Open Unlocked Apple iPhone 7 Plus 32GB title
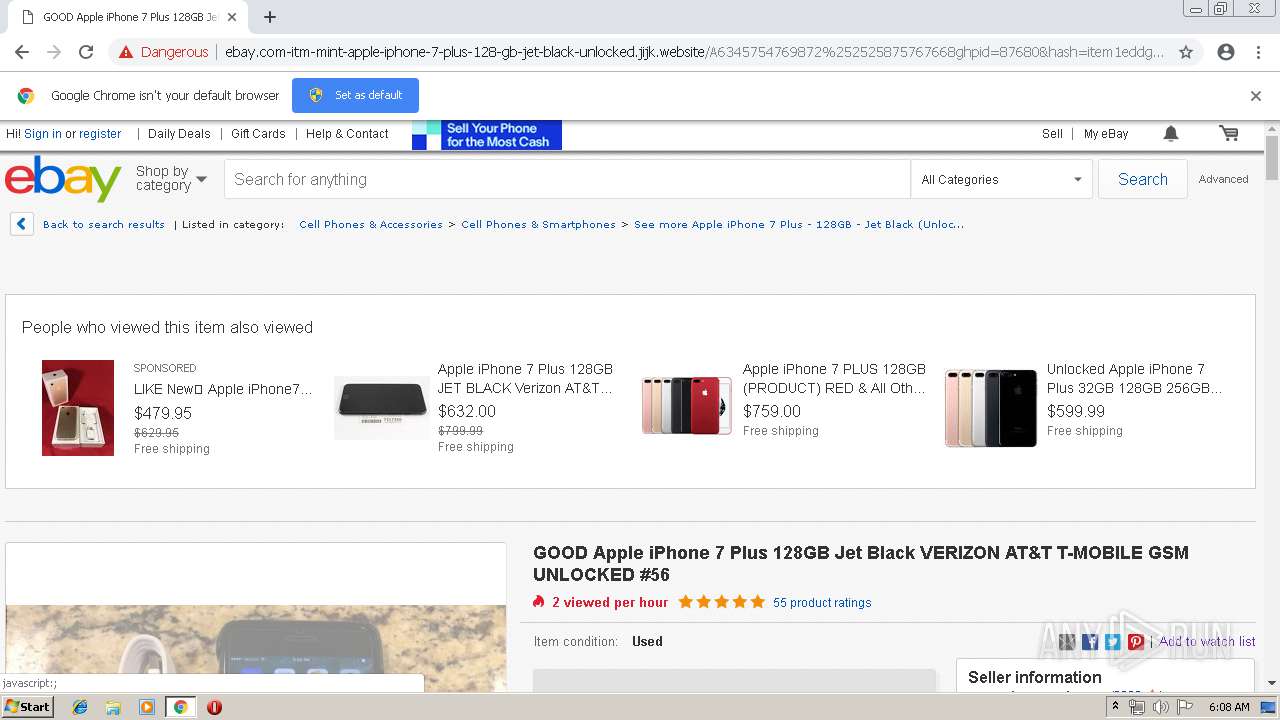Screen dimensions: 1280x720 [x=1134, y=378]
